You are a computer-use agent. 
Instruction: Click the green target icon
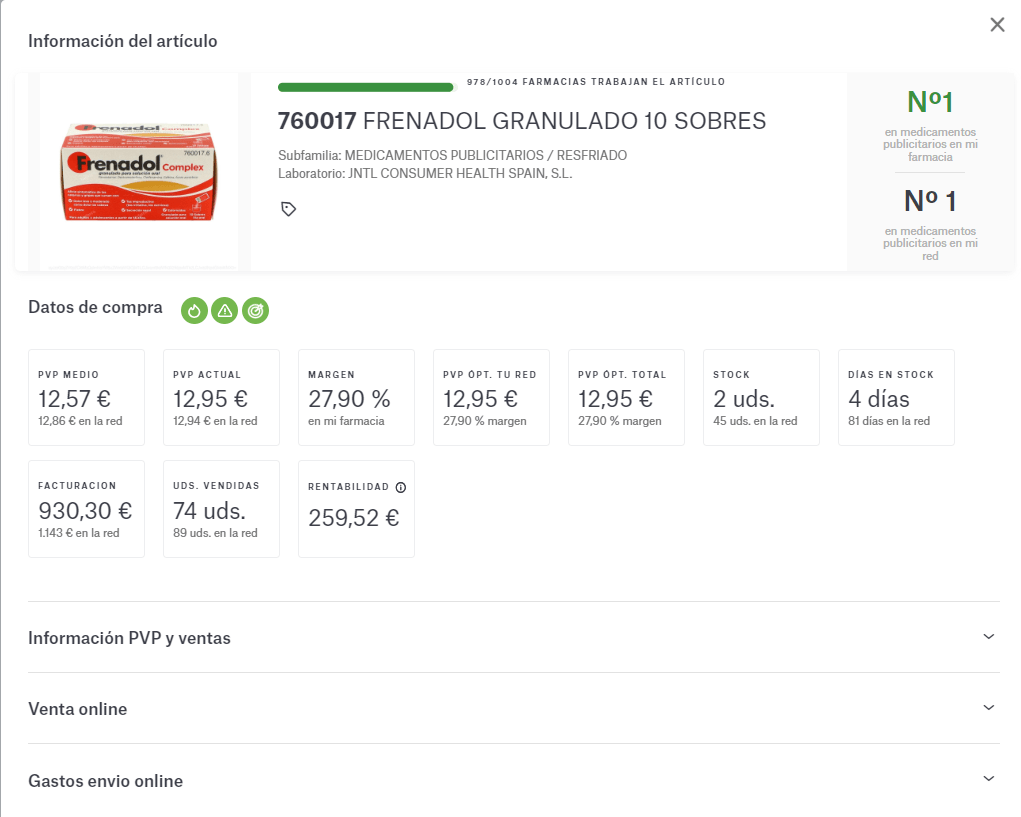(x=255, y=311)
